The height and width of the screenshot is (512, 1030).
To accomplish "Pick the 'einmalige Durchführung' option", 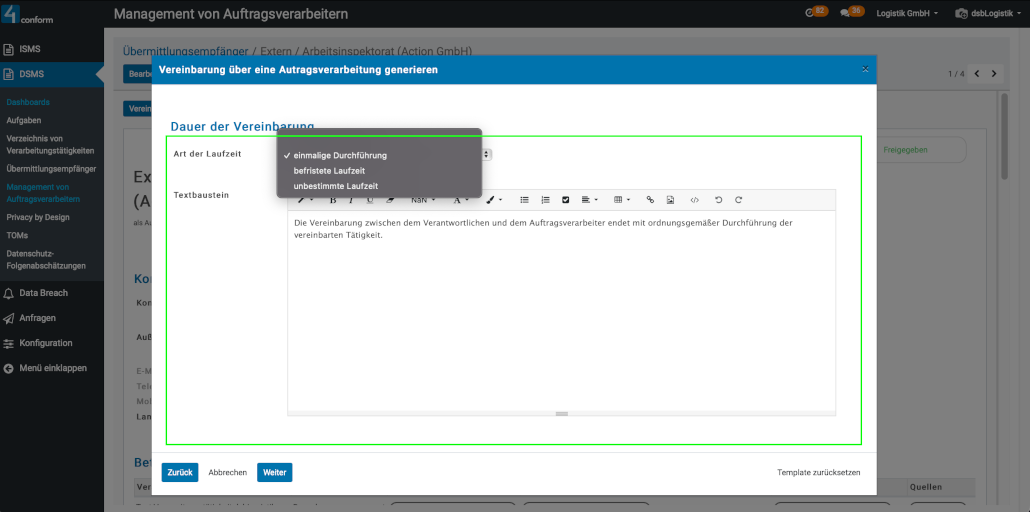I will [340, 156].
